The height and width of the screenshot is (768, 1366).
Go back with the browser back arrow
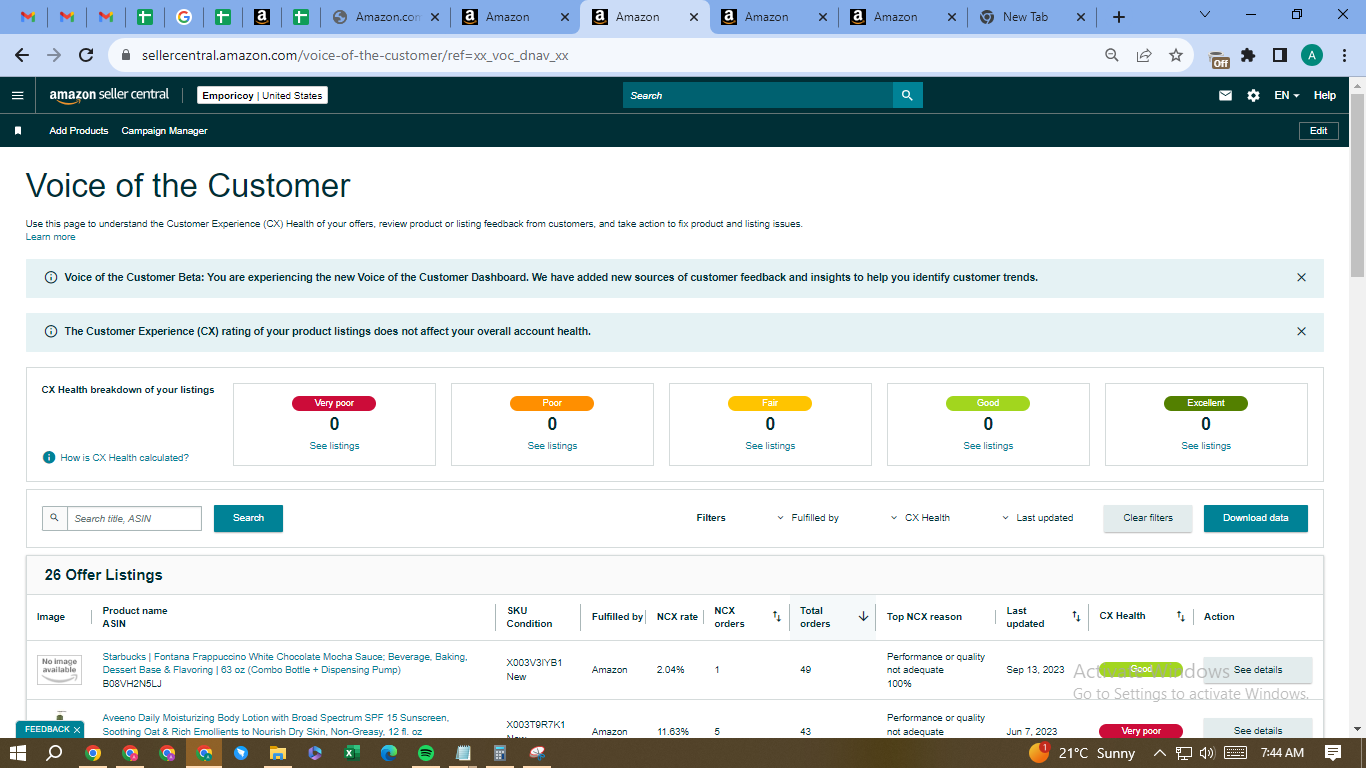click(22, 55)
